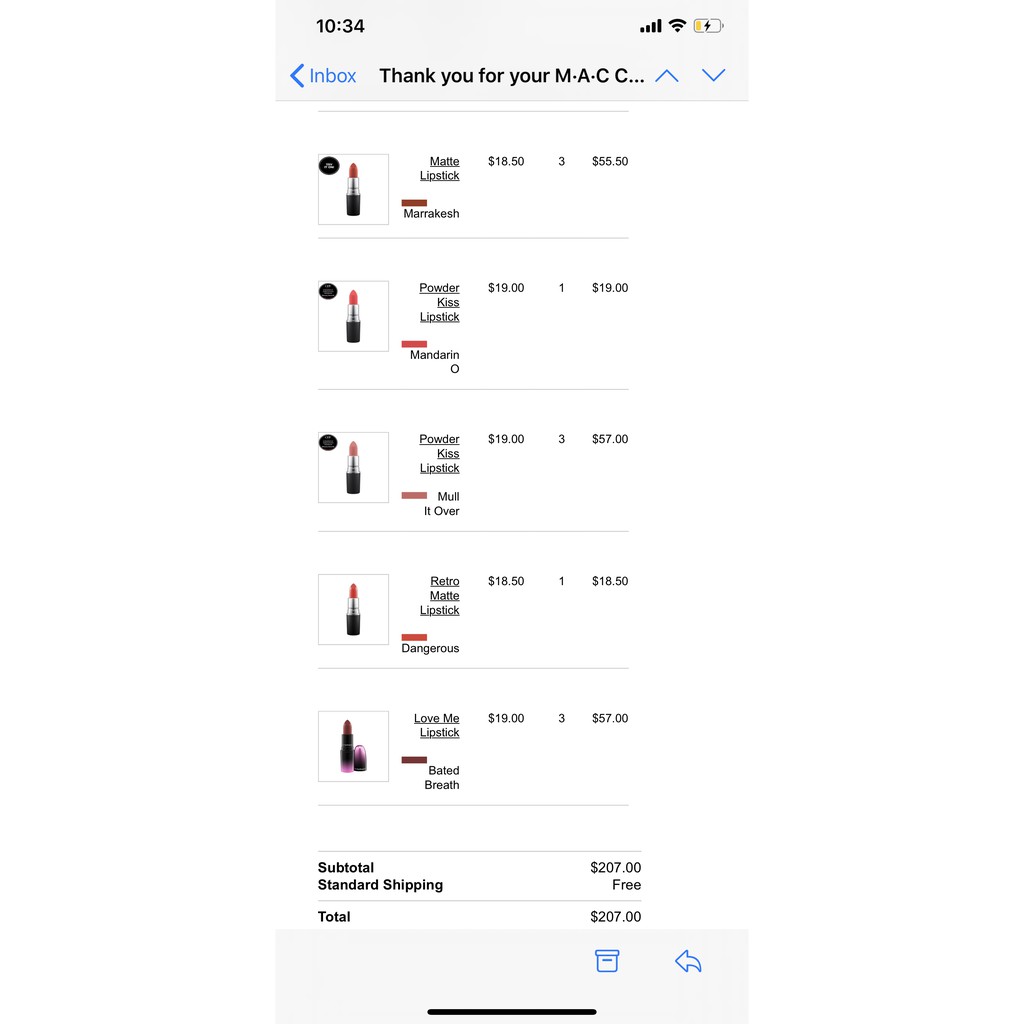Tap the Bated Breath color swatch
This screenshot has height=1024, width=1024.
(x=414, y=760)
